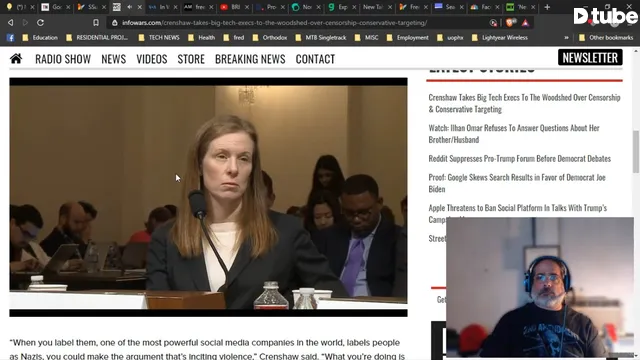This screenshot has width=640, height=360.
Task: Open the Other bookmarks folder
Action: pos(606,38)
